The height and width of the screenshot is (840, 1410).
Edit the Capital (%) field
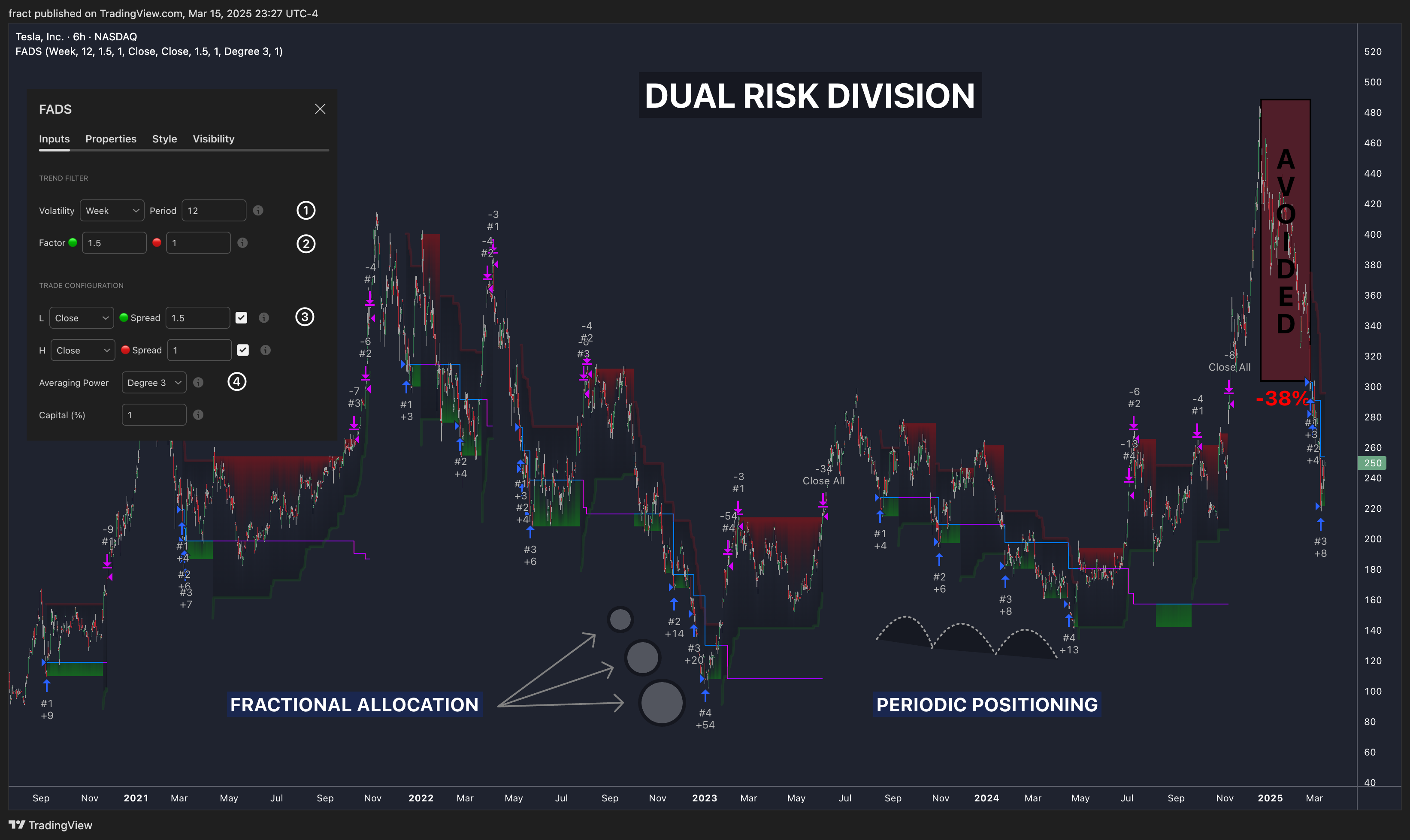coord(154,415)
